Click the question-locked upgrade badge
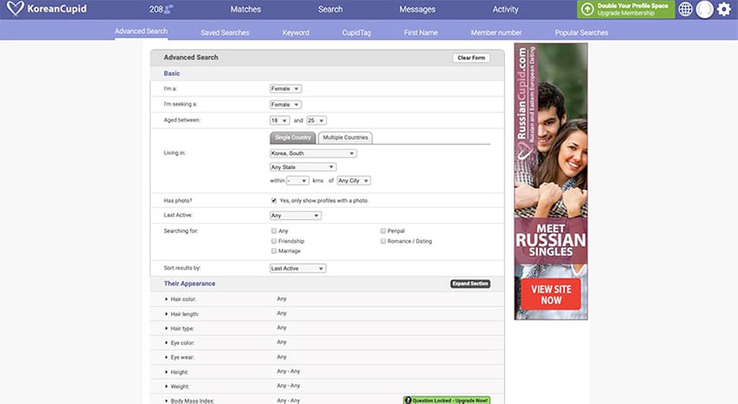Viewport: 738px width, 404px height. (x=447, y=400)
